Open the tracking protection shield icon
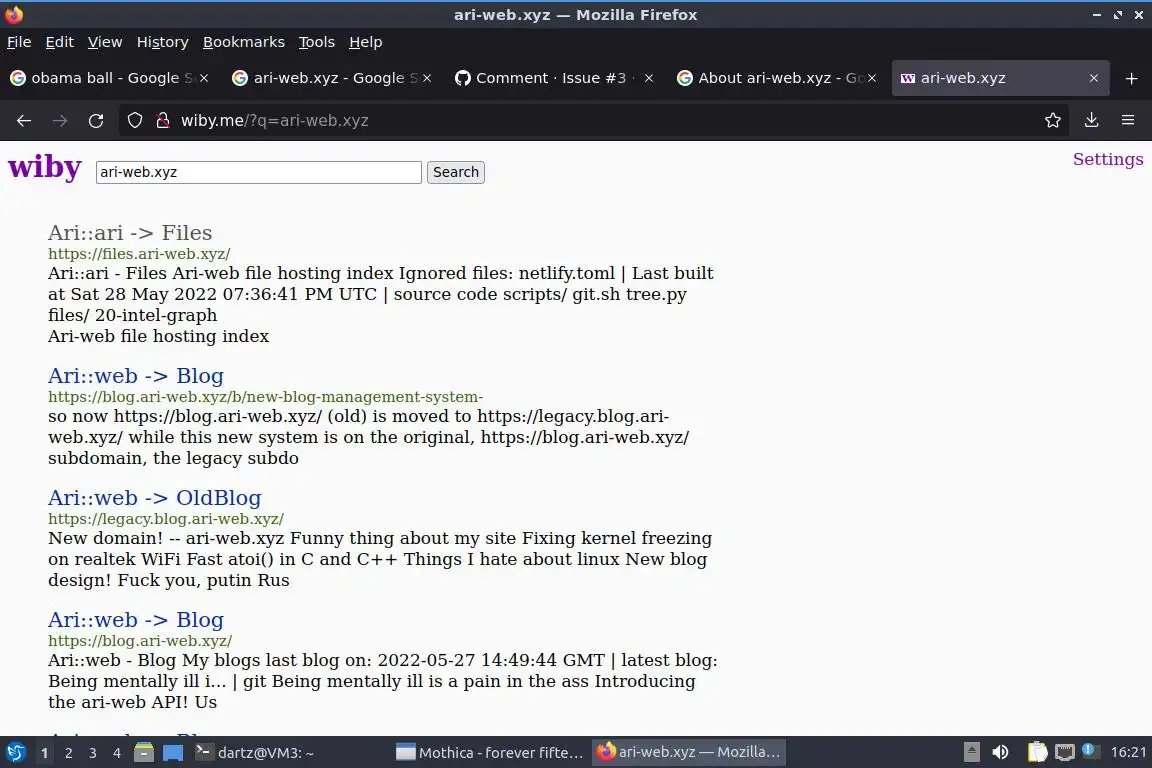Screen dimensions: 1152x768 (134, 121)
